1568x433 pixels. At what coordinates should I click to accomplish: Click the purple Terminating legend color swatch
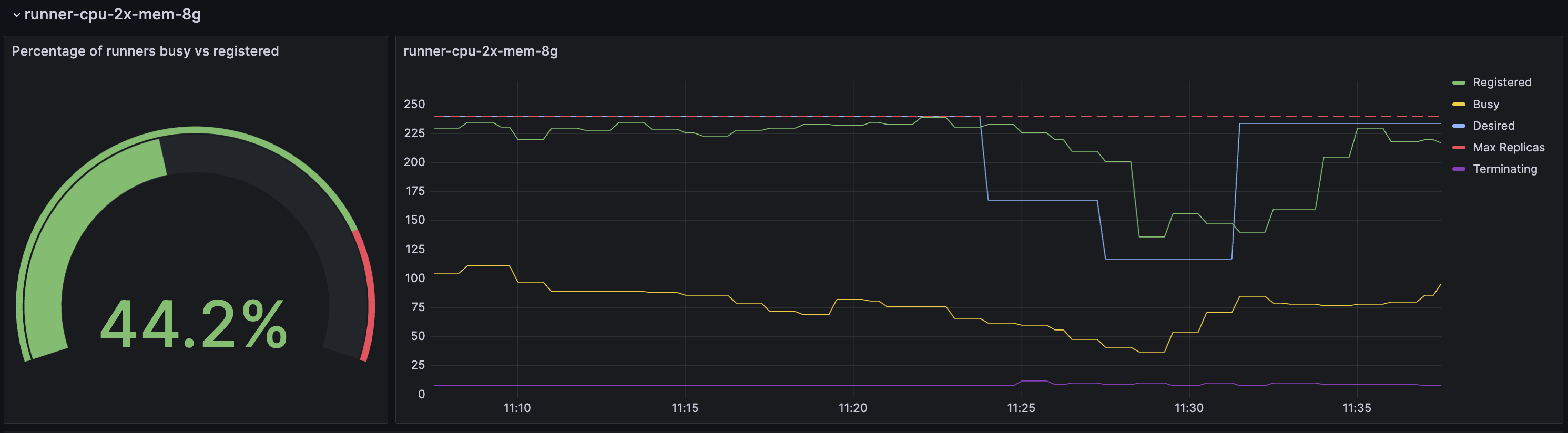1459,169
